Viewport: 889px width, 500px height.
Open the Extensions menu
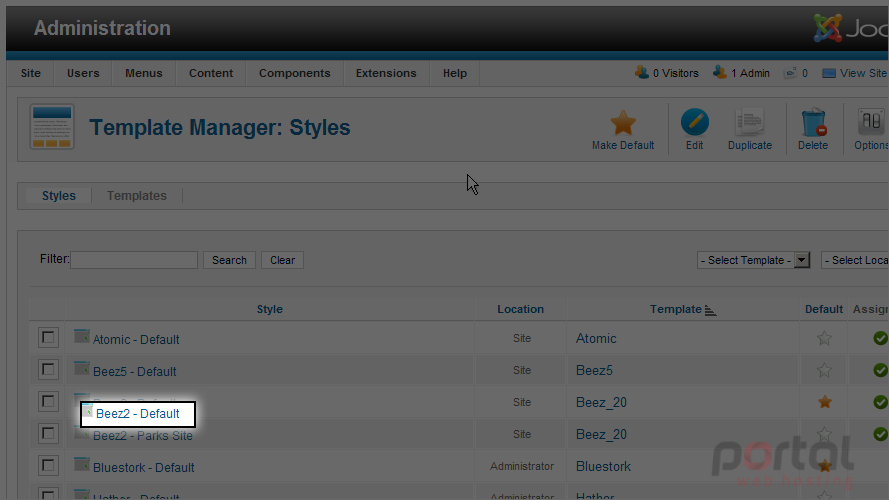(386, 73)
